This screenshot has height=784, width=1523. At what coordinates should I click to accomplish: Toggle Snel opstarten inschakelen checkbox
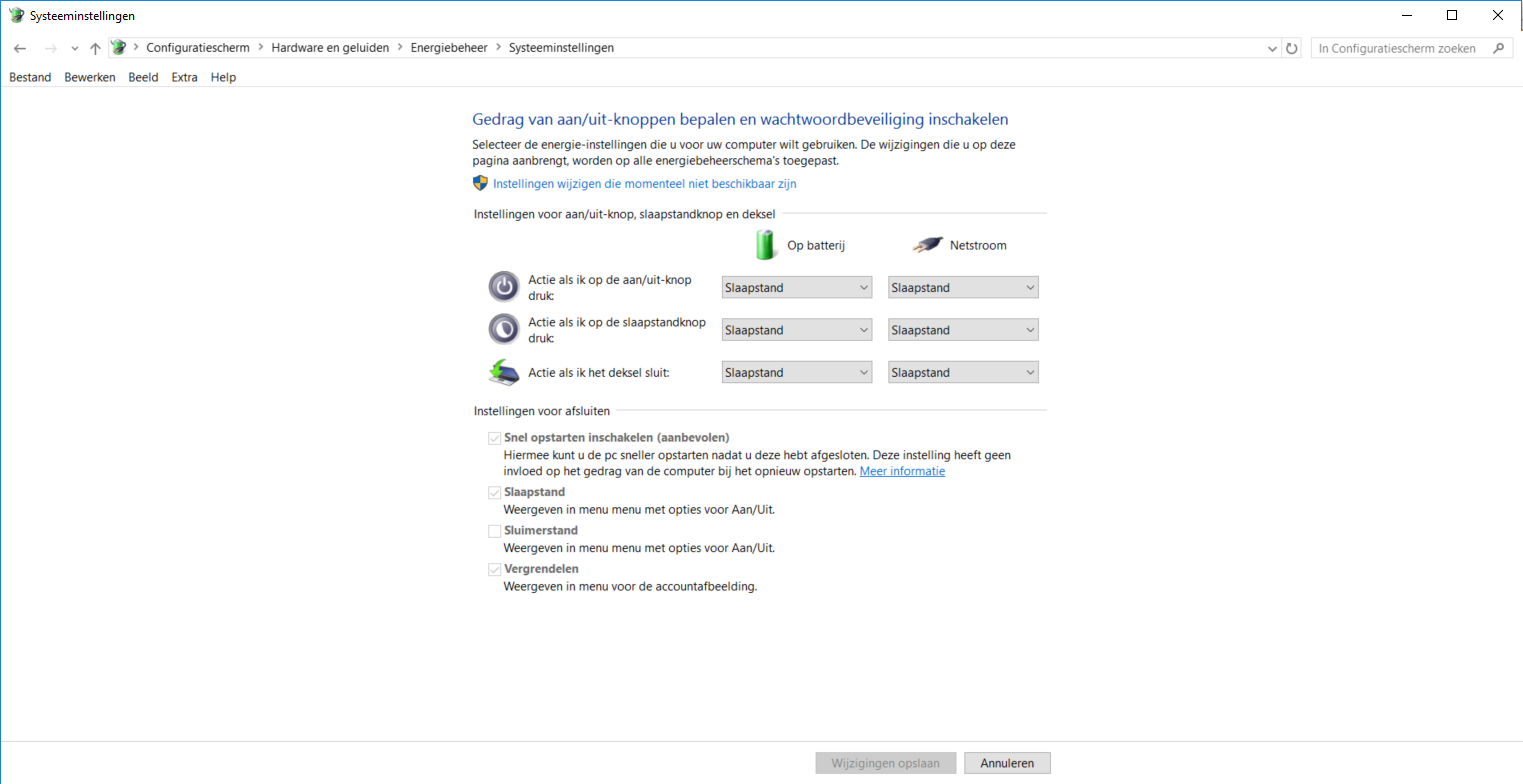click(494, 437)
